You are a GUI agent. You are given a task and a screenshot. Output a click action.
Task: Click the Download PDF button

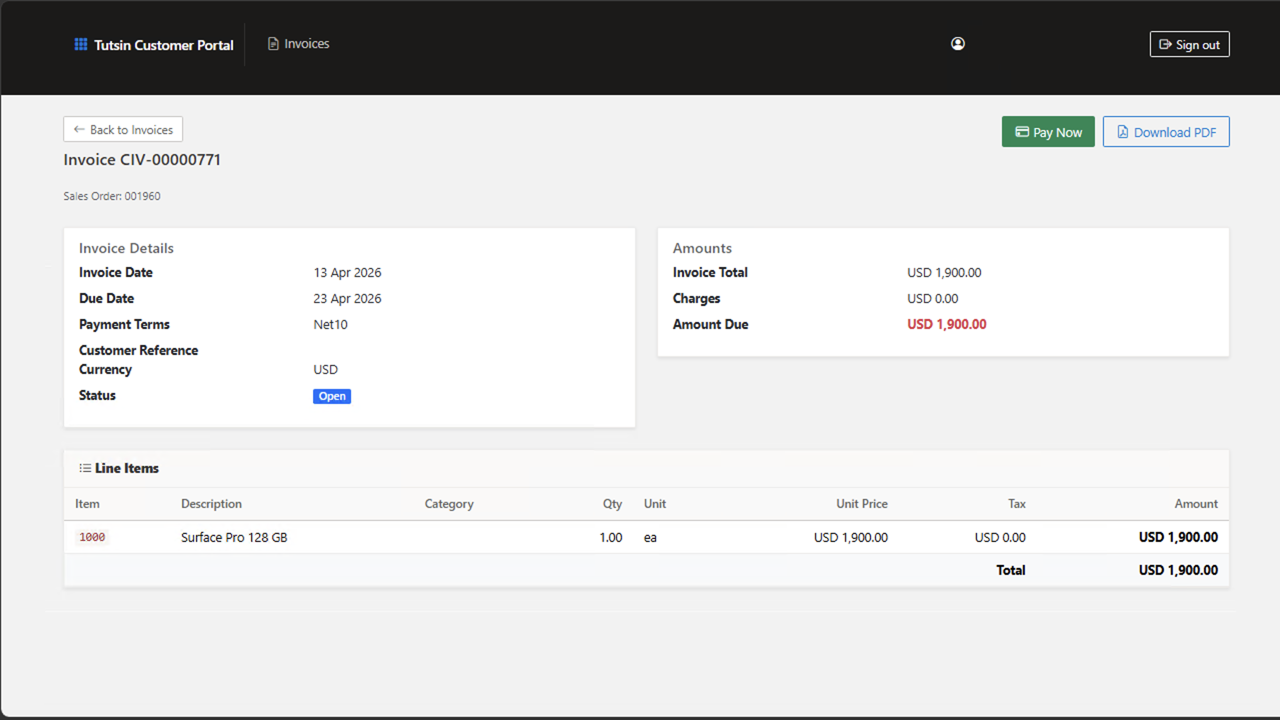1166,131
